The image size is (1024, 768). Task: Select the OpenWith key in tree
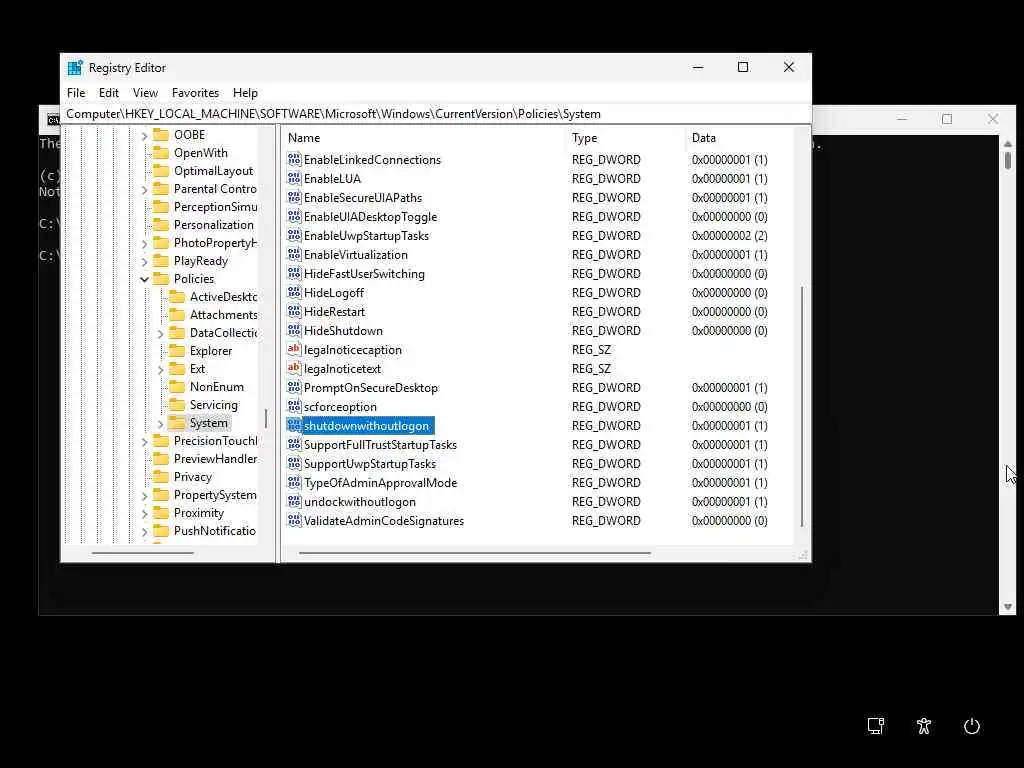(200, 153)
